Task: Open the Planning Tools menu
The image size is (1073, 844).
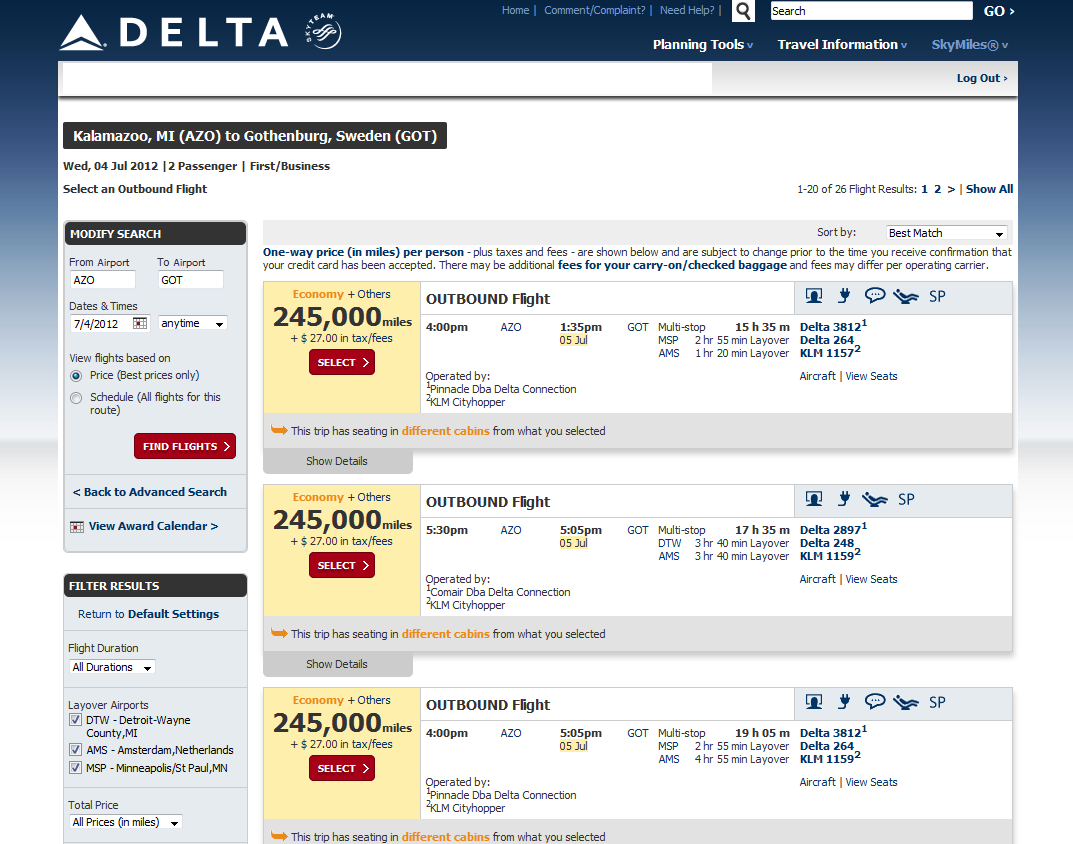Action: [702, 45]
